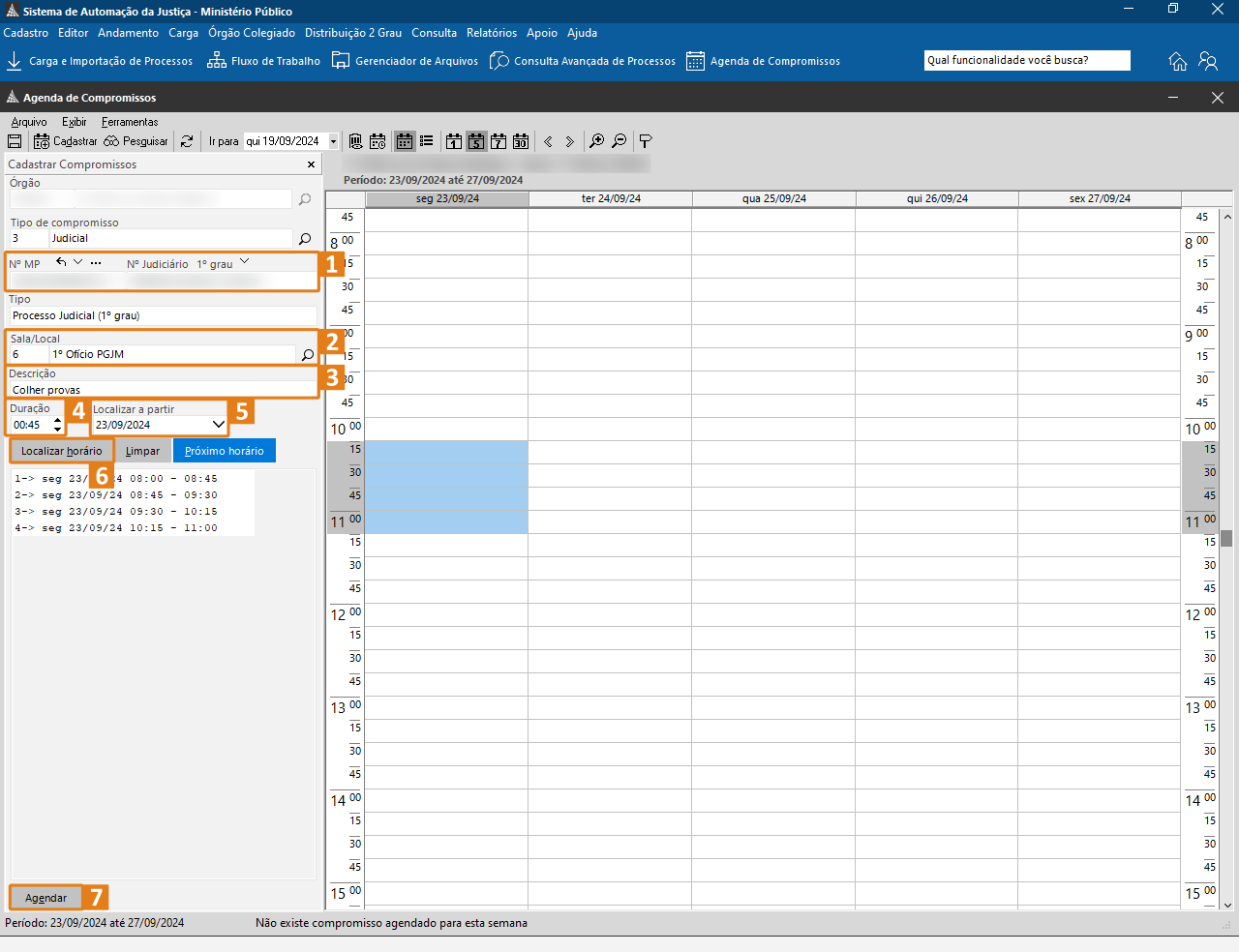Click the users icon at top right
The height and width of the screenshot is (952, 1239).
click(1208, 61)
